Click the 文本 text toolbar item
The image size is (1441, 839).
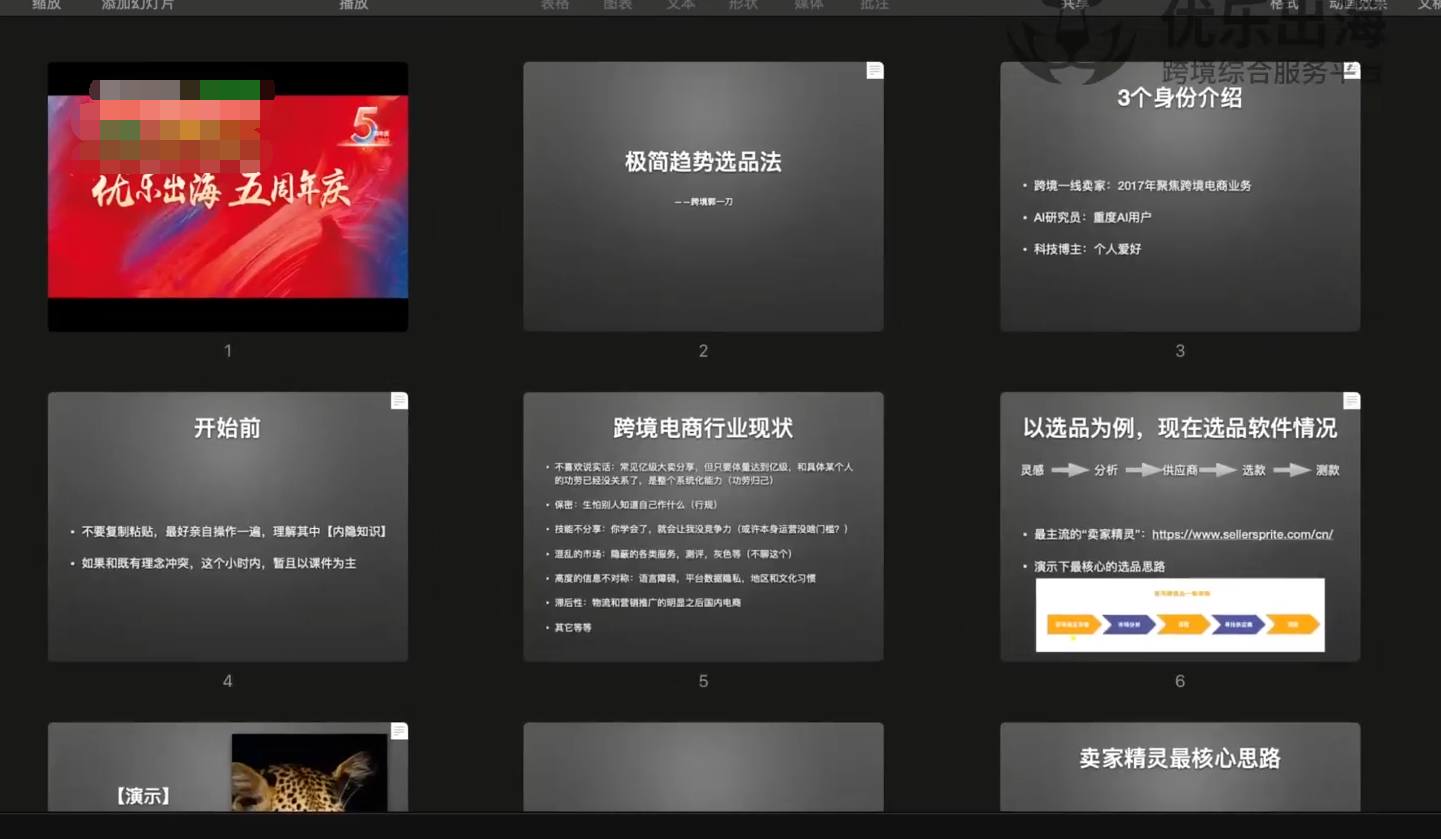[681, 5]
